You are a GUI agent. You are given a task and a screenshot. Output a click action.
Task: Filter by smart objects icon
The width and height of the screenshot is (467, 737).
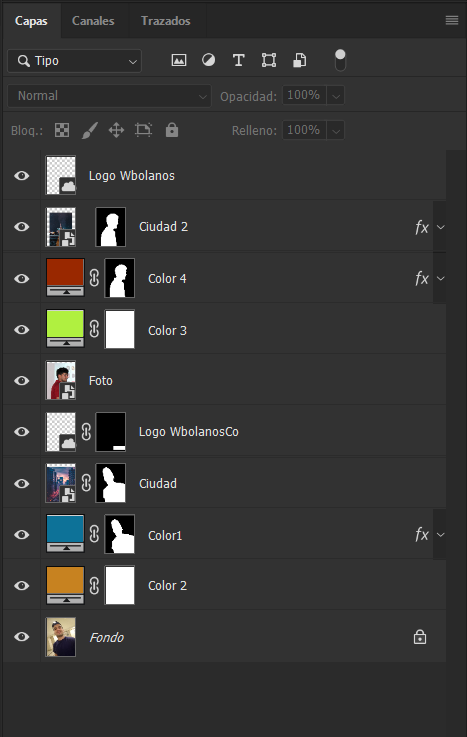tap(300, 60)
